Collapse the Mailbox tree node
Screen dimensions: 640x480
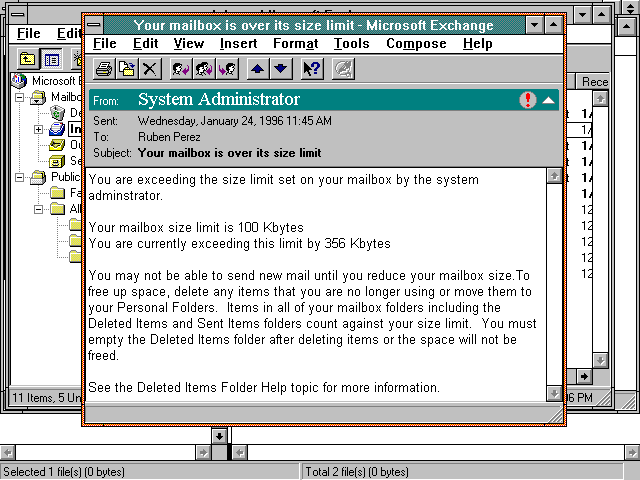19,97
